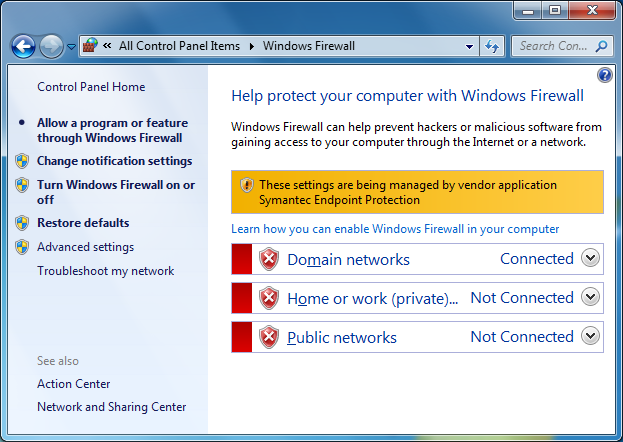Click the red status bar of Home networks
This screenshot has width=623, height=442.
pos(241,298)
